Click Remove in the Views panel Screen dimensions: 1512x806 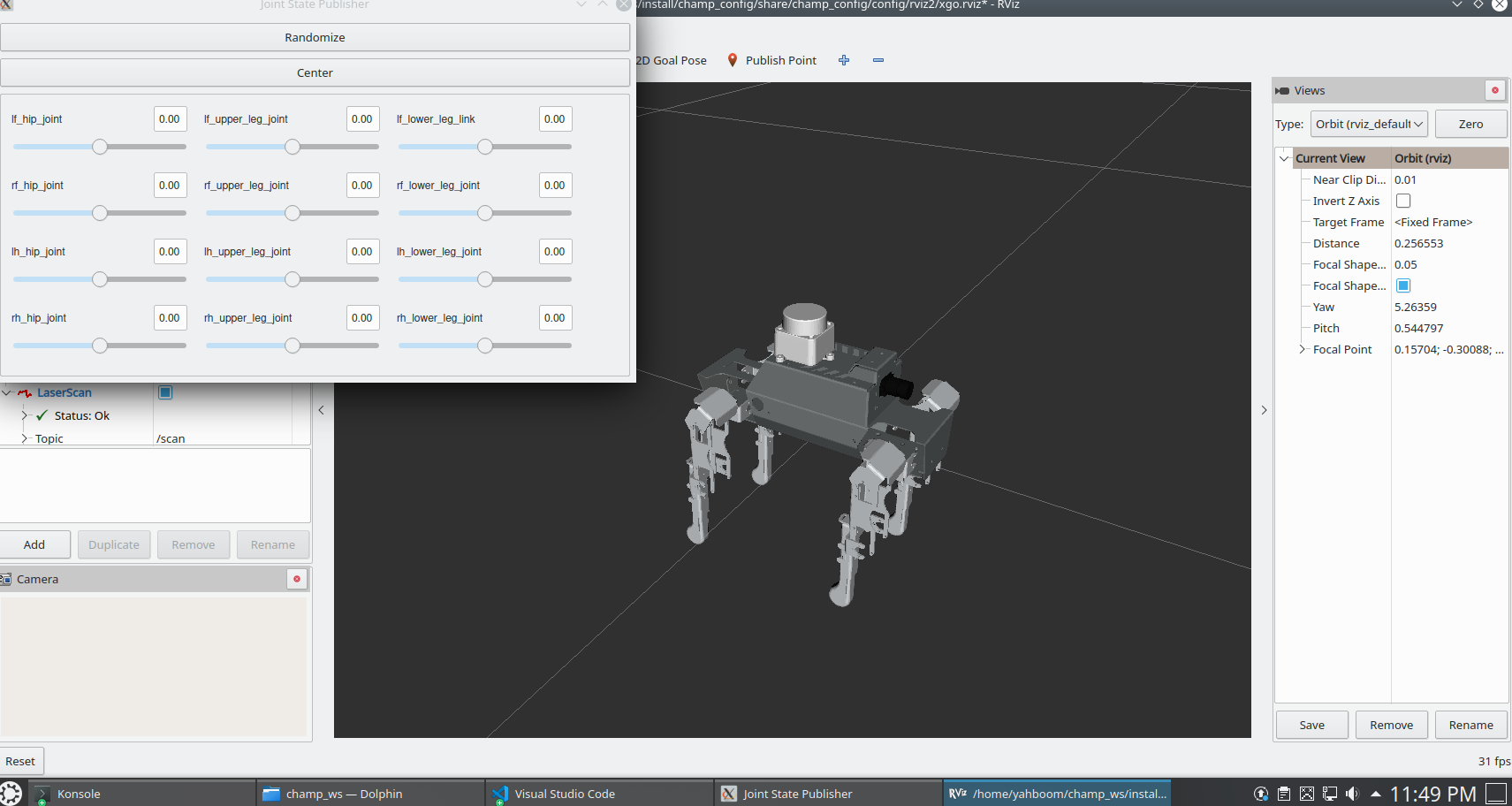point(1391,725)
